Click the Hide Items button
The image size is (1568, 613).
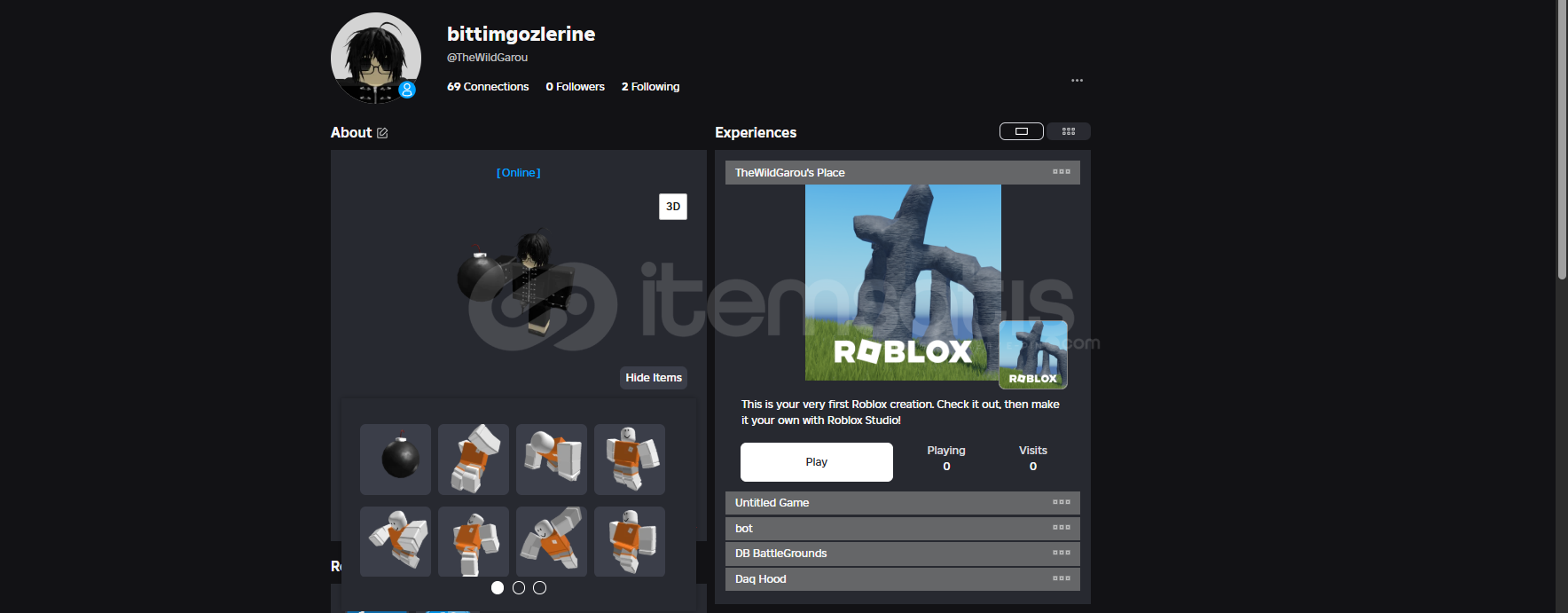click(x=654, y=378)
